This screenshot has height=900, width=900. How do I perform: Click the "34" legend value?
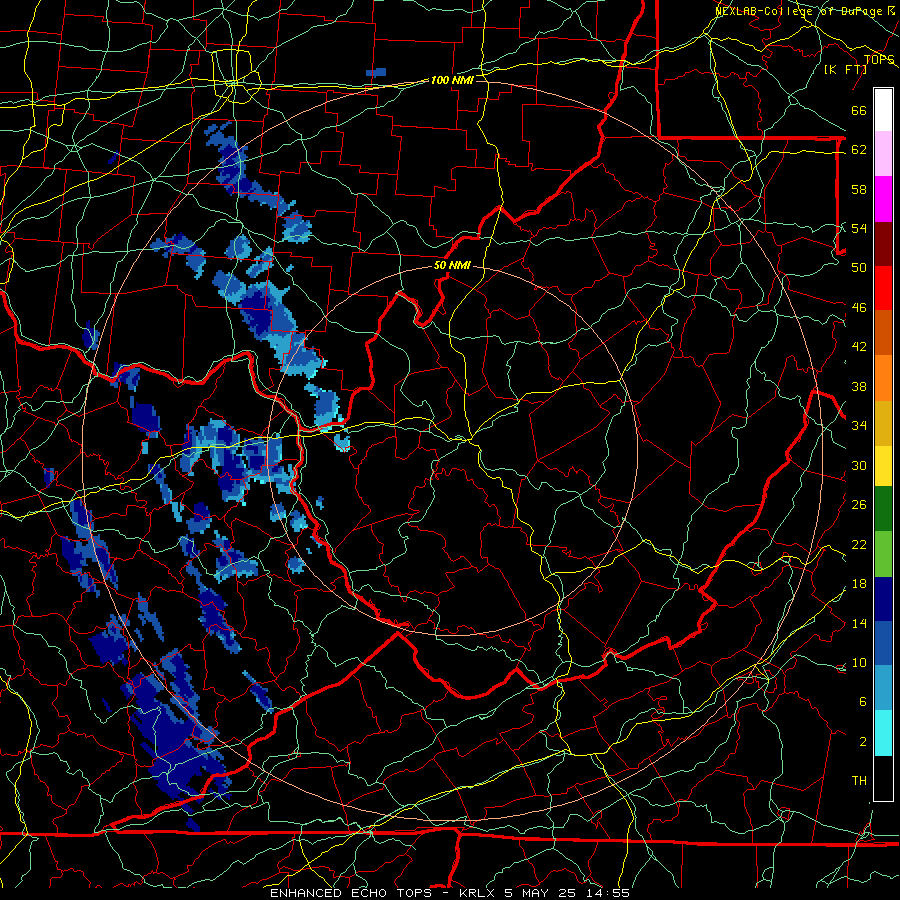tap(859, 425)
